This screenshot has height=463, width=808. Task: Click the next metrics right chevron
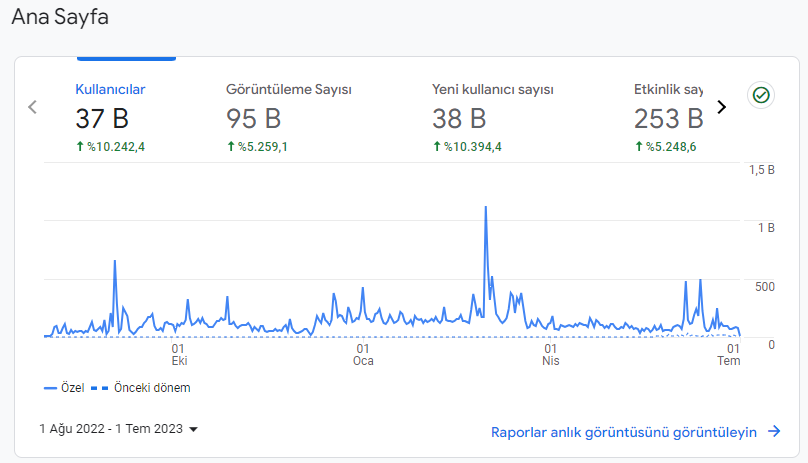tap(721, 107)
